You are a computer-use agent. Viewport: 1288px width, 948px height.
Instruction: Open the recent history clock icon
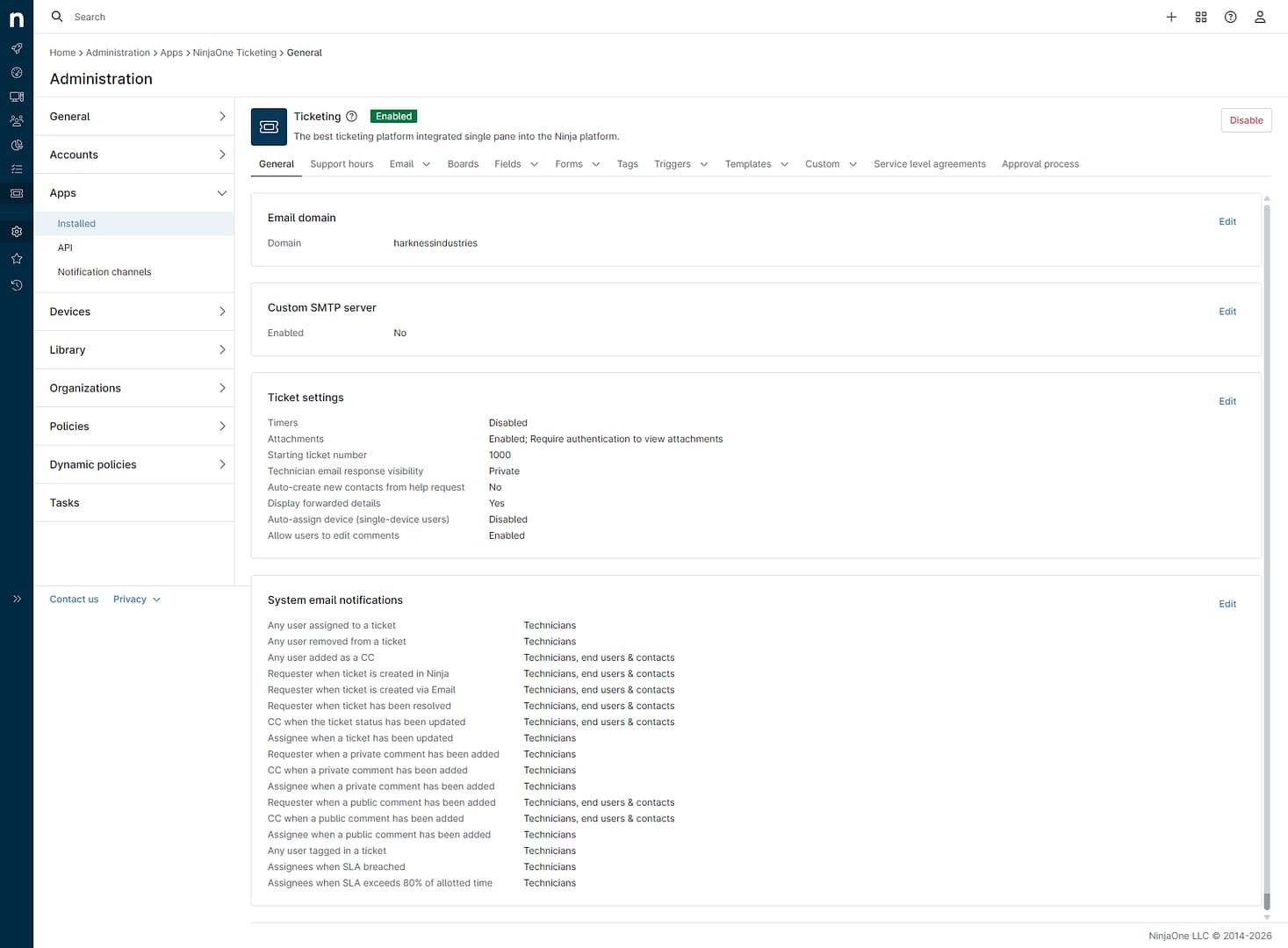point(17,285)
